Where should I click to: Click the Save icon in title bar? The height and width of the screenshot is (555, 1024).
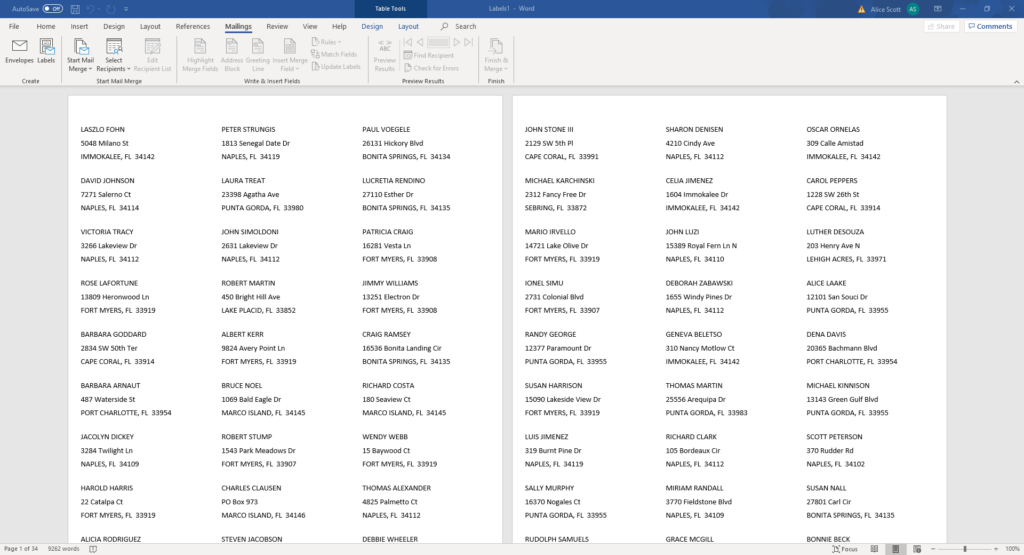click(73, 8)
